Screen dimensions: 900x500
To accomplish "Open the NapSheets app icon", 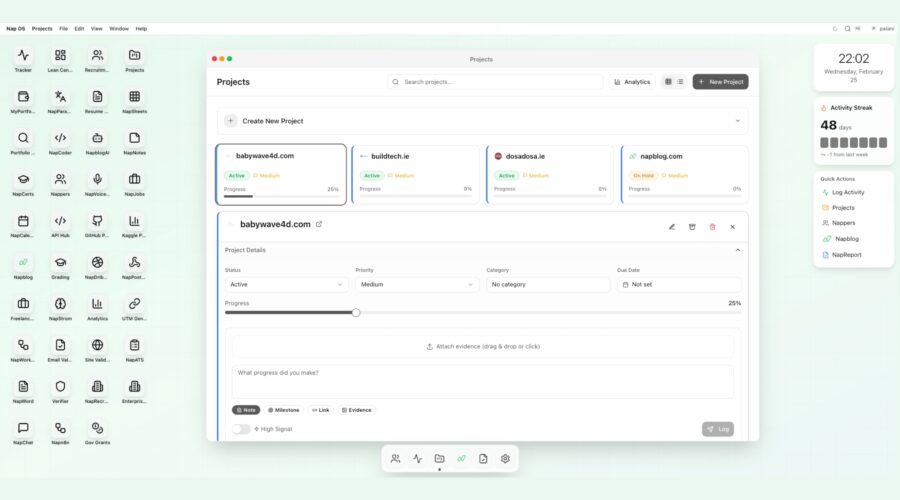I will tap(134, 96).
